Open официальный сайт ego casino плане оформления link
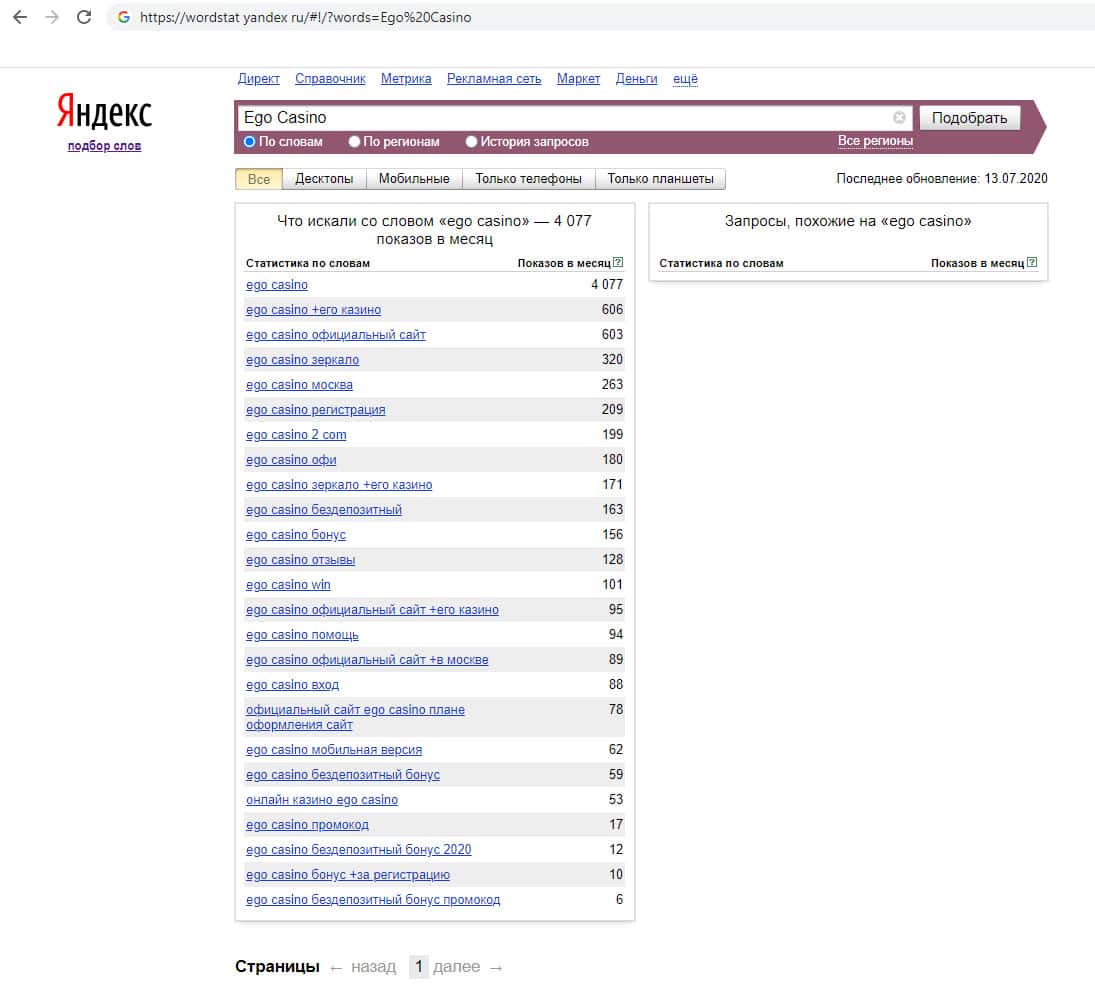The height and width of the screenshot is (993, 1095). tap(355, 717)
